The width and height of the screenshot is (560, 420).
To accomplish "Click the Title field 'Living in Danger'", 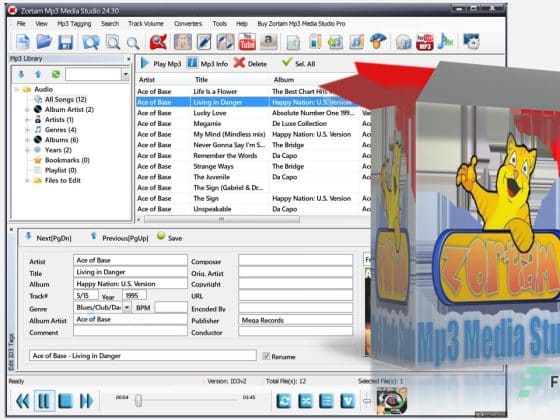I will pyautogui.click(x=130, y=272).
